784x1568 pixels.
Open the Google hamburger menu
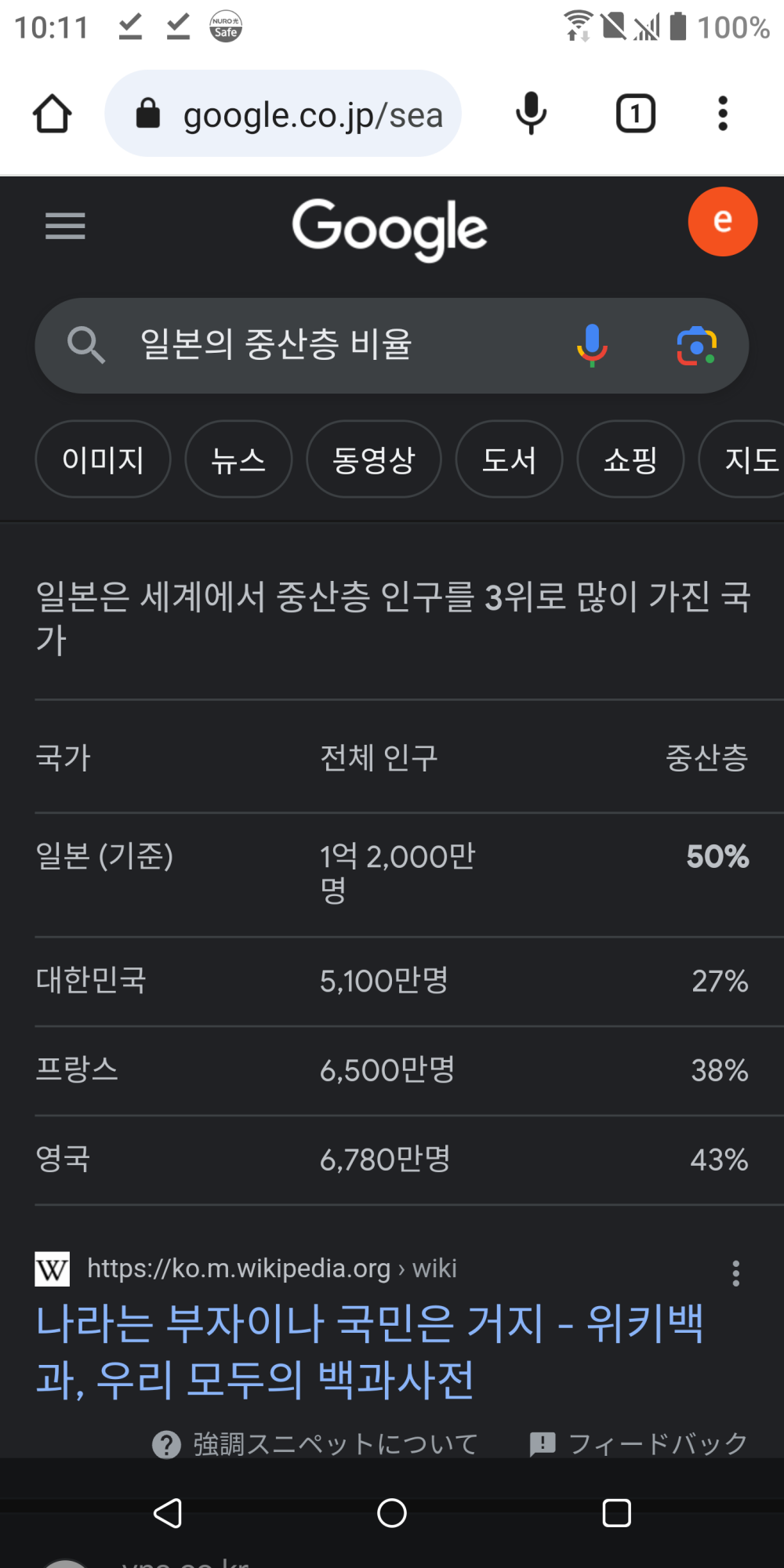pyautogui.click(x=65, y=227)
